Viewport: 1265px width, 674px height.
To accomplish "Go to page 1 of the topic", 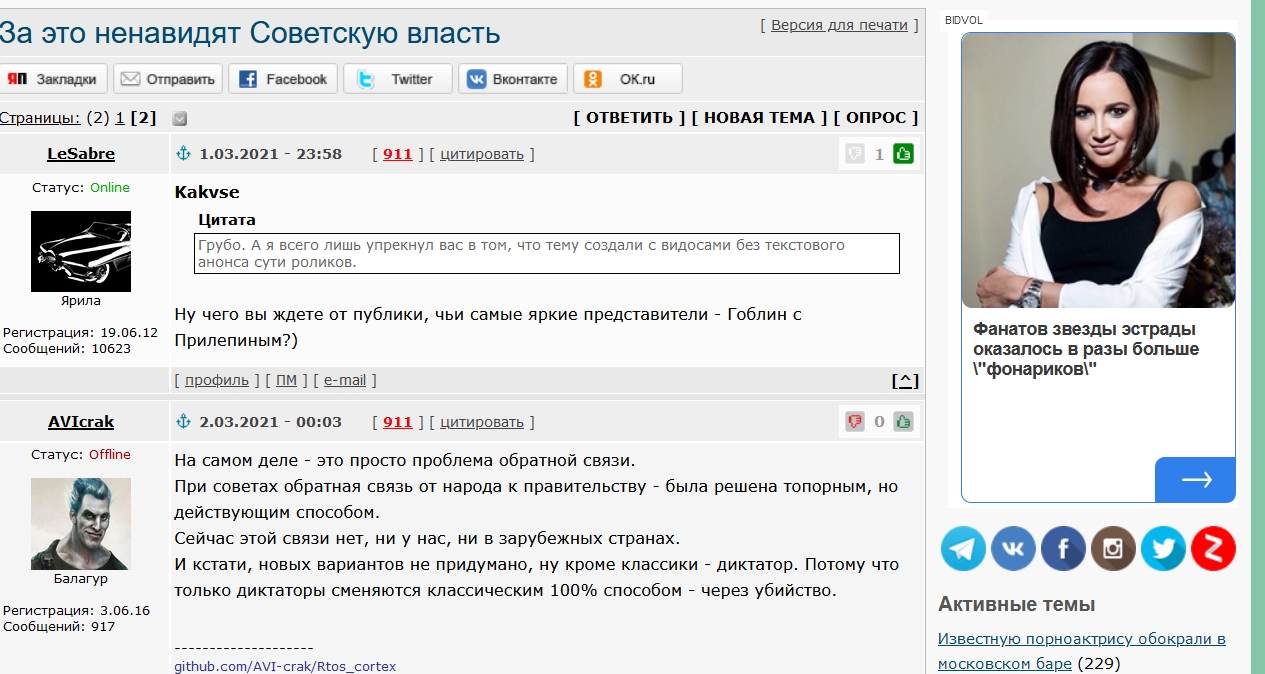I will click(x=120, y=117).
